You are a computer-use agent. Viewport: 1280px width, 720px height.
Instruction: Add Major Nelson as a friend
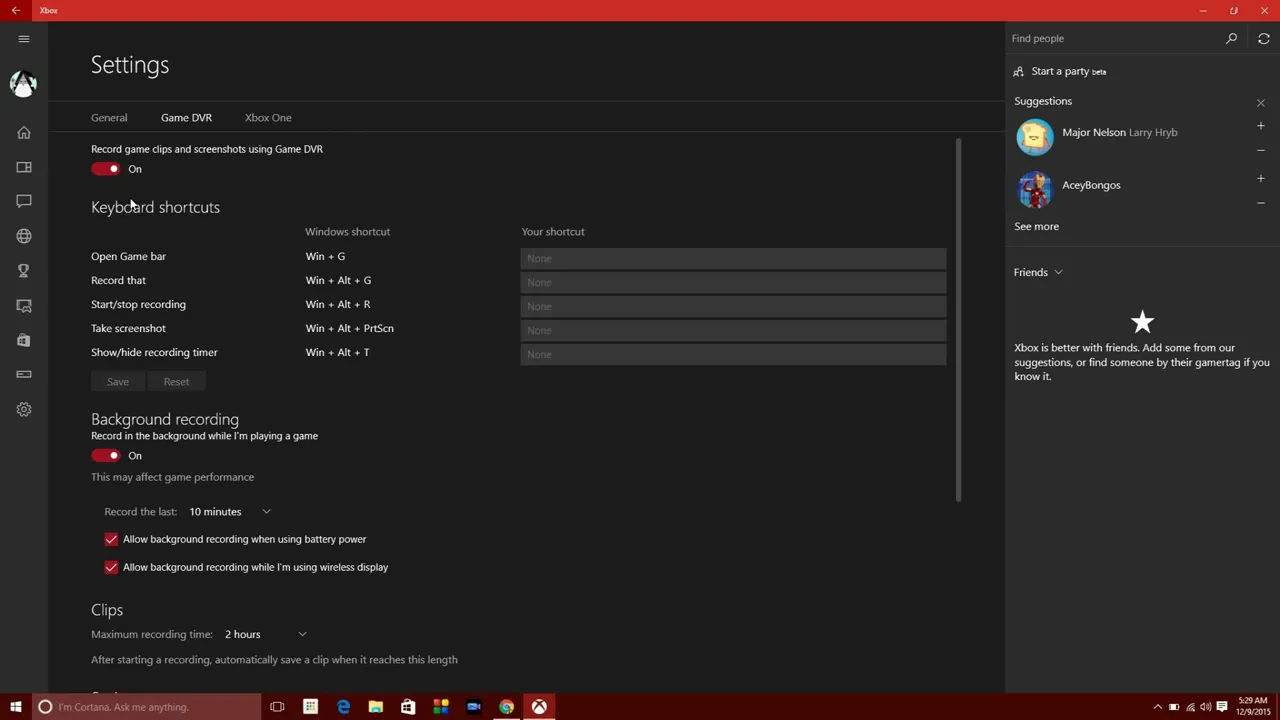1260,126
